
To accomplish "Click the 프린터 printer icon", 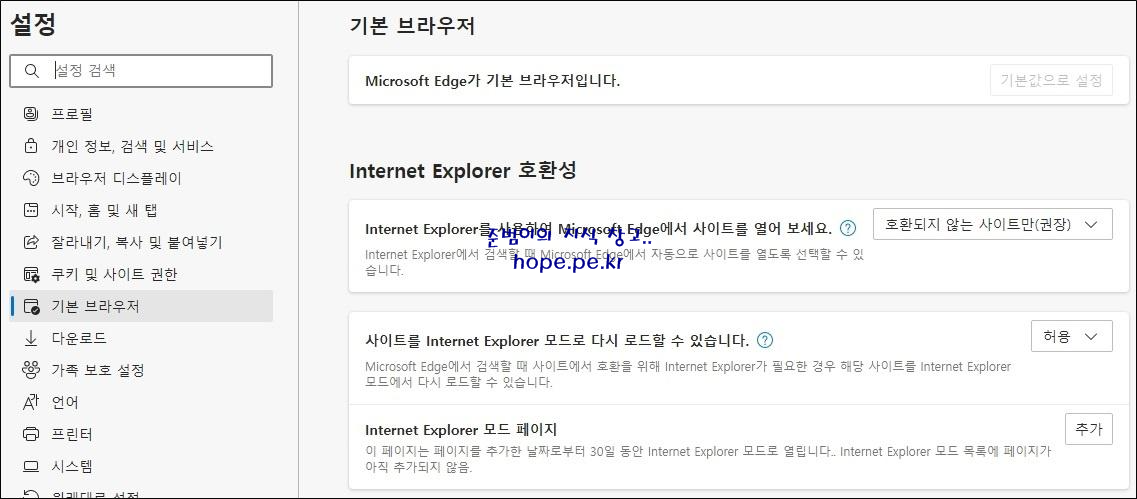I will point(30,434).
